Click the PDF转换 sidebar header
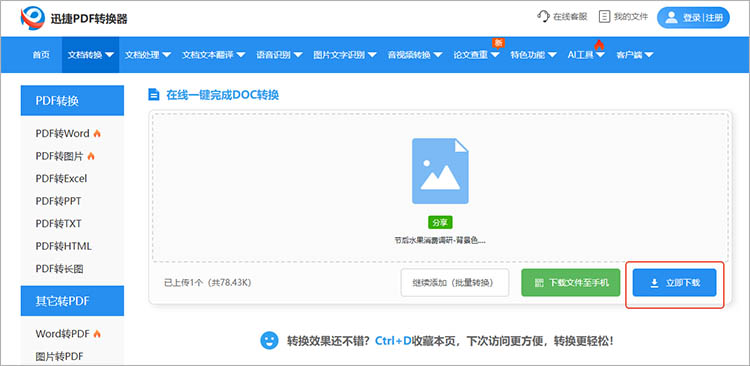The height and width of the screenshot is (366, 750). coord(72,100)
